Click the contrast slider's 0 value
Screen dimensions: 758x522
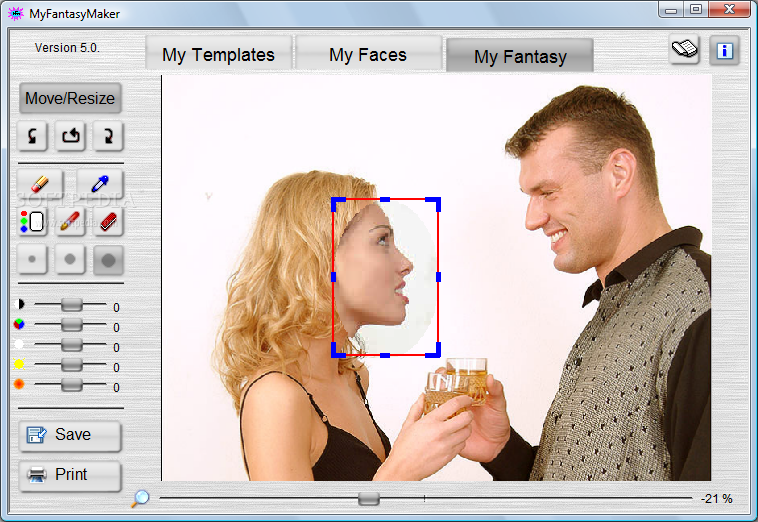pyautogui.click(x=117, y=307)
